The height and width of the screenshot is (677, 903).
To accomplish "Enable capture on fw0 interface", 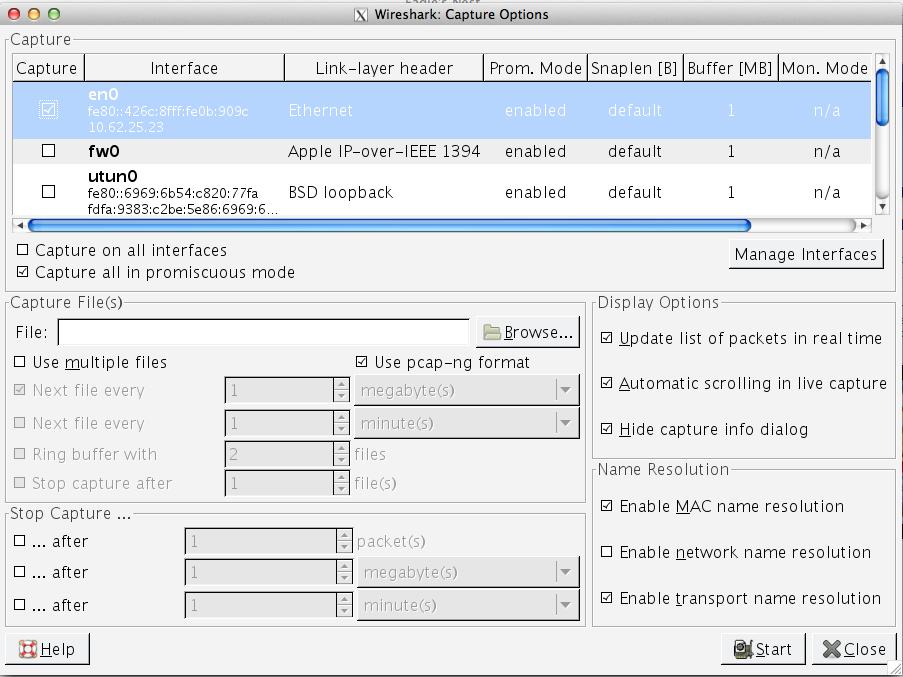I will coord(48,151).
